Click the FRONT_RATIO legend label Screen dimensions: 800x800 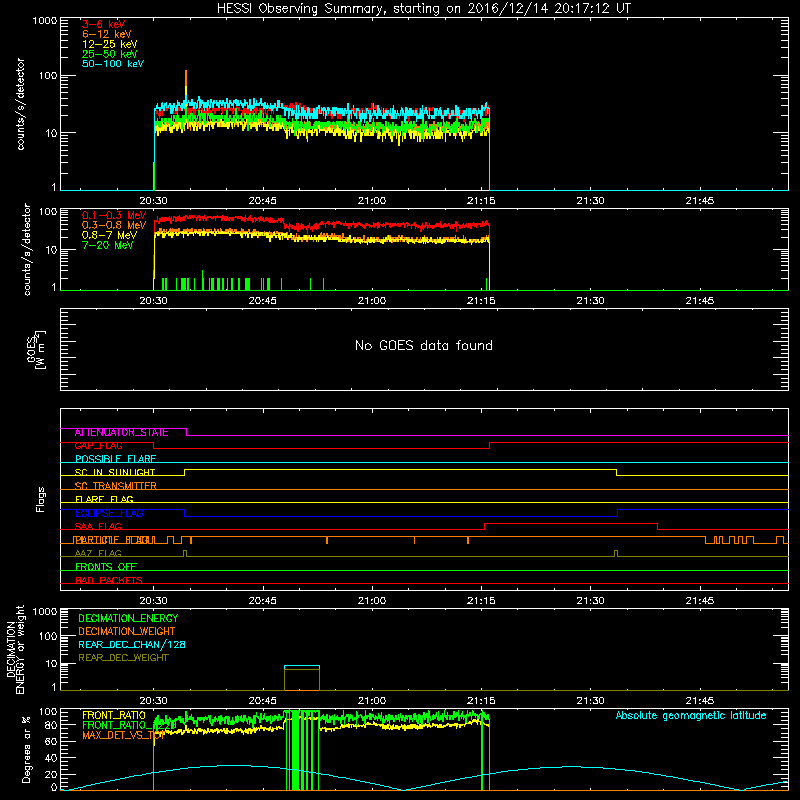(x=114, y=716)
